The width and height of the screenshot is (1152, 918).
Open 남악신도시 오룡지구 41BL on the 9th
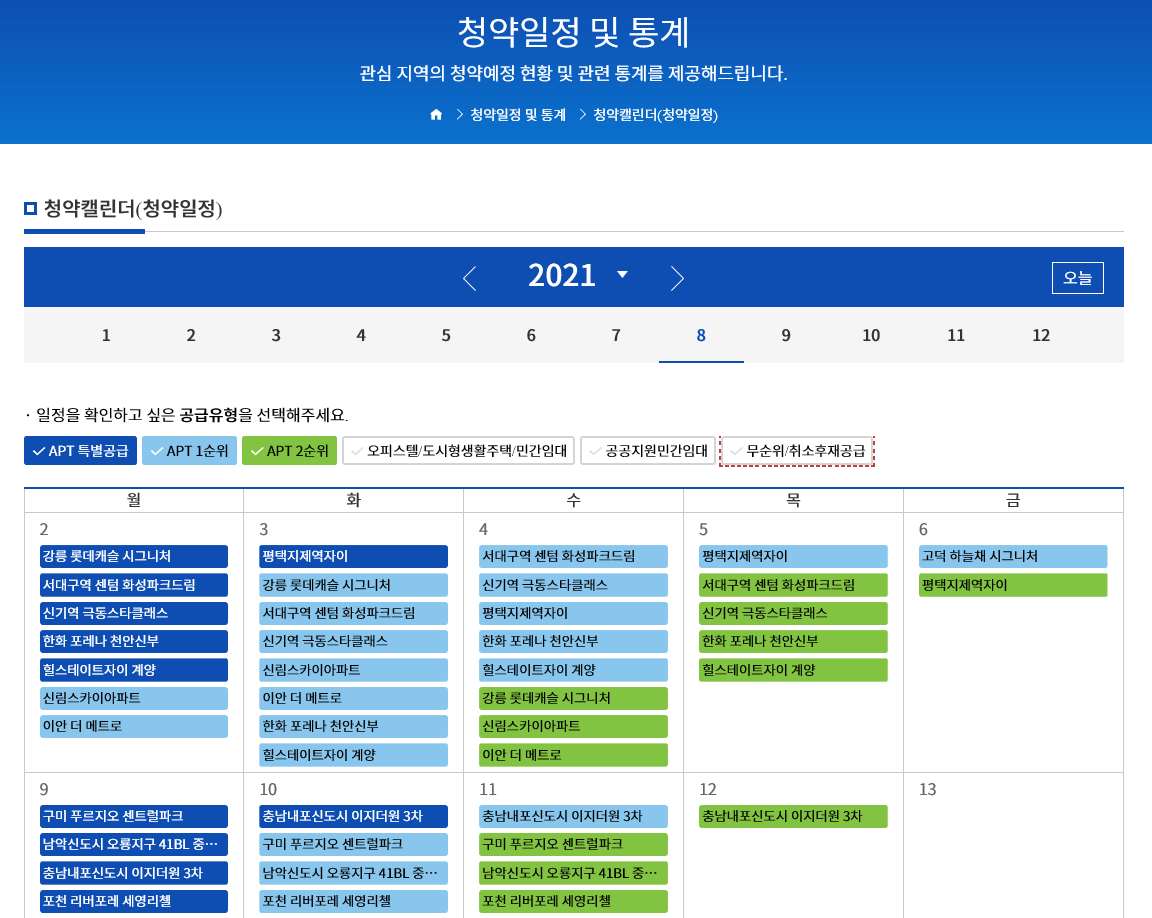[x=134, y=845]
